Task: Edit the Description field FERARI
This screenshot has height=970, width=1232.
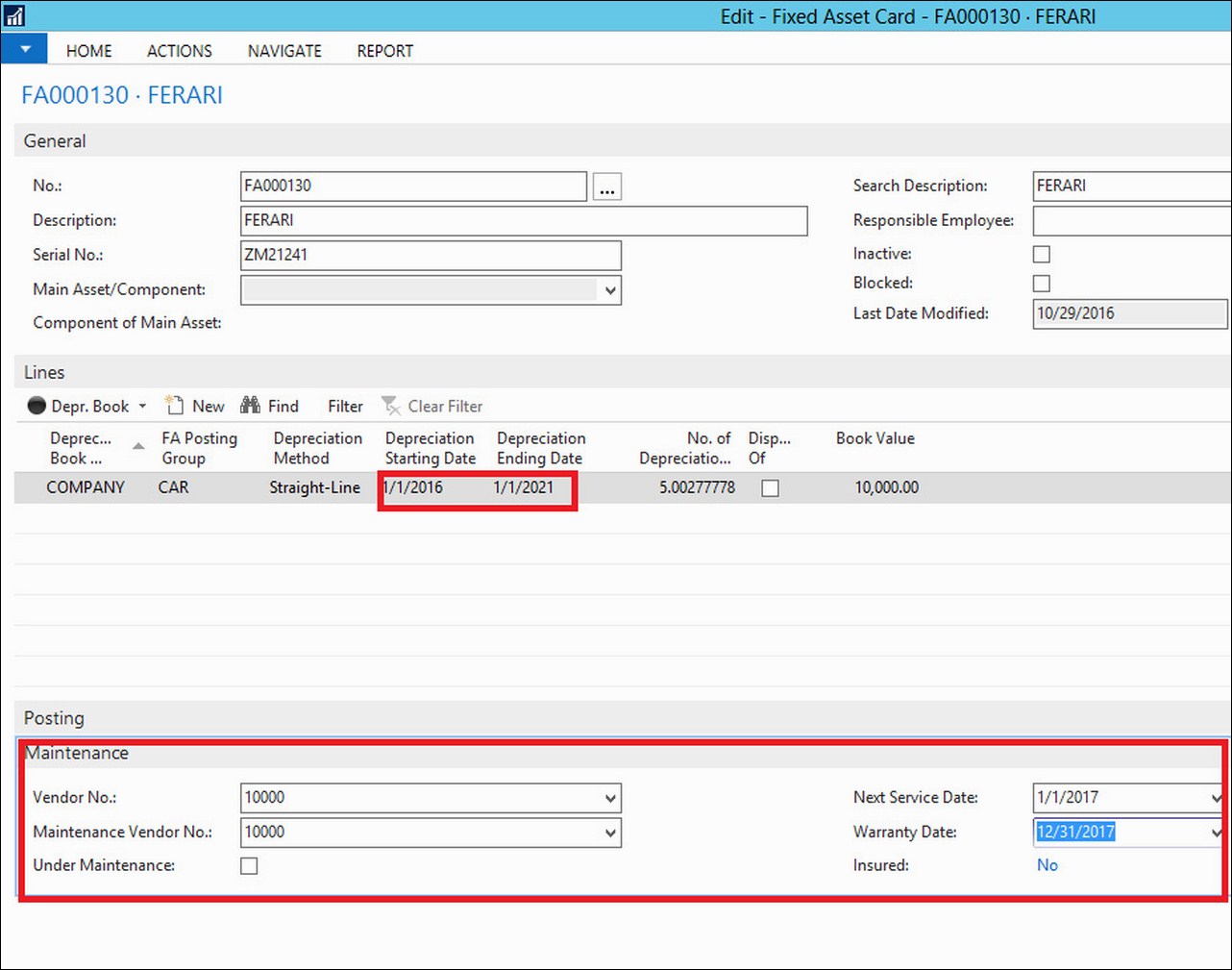Action: [524, 220]
